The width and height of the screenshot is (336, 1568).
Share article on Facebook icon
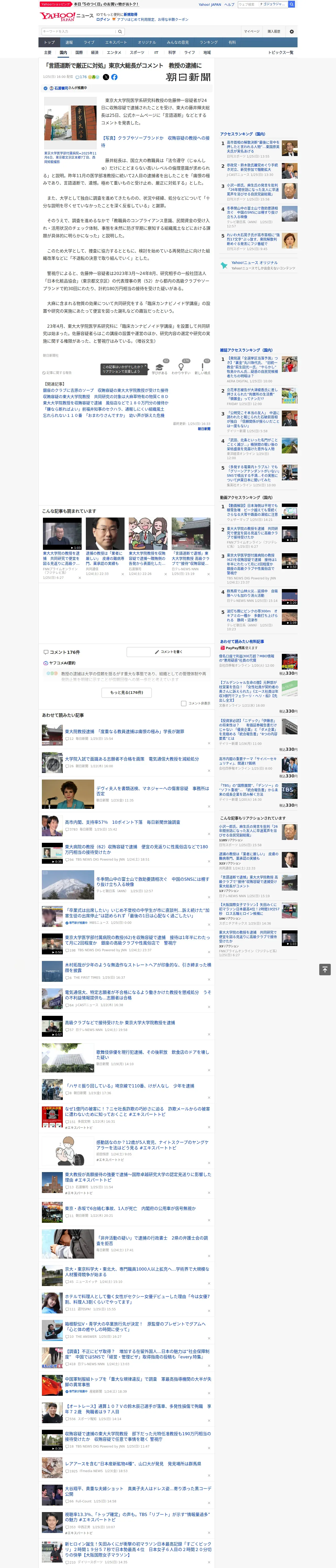coord(114,77)
